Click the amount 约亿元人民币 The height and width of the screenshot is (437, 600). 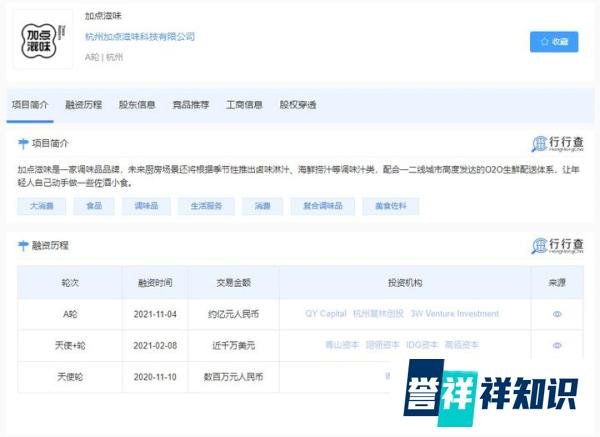[x=233, y=315]
